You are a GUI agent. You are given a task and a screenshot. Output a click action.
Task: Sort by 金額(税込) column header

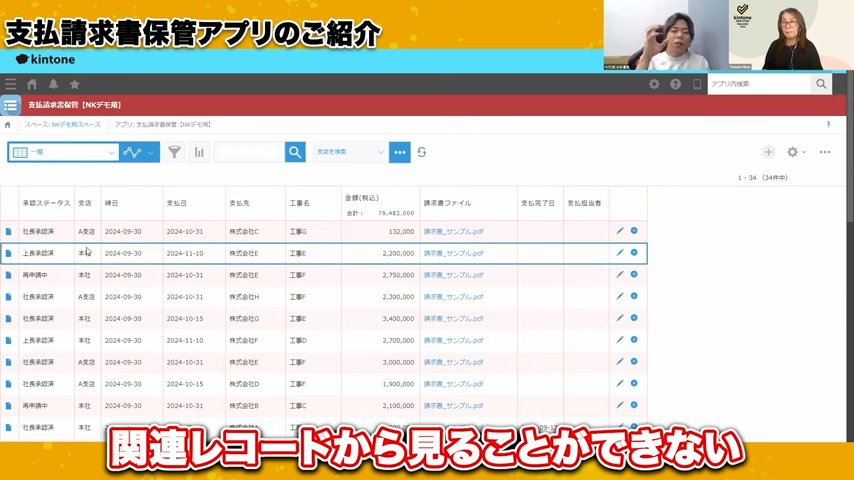pos(362,198)
